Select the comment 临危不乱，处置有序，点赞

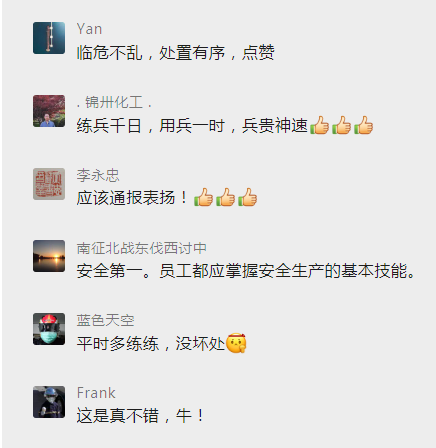(x=176, y=53)
